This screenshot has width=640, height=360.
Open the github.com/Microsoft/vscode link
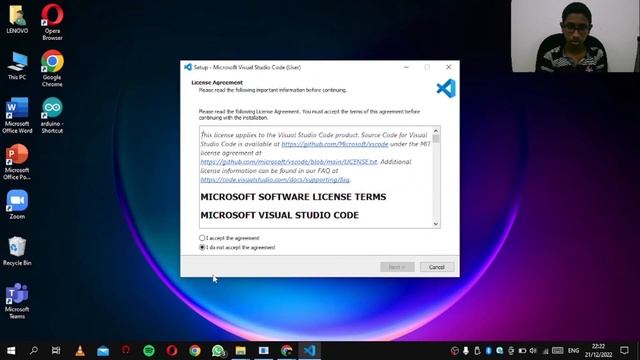(x=335, y=144)
